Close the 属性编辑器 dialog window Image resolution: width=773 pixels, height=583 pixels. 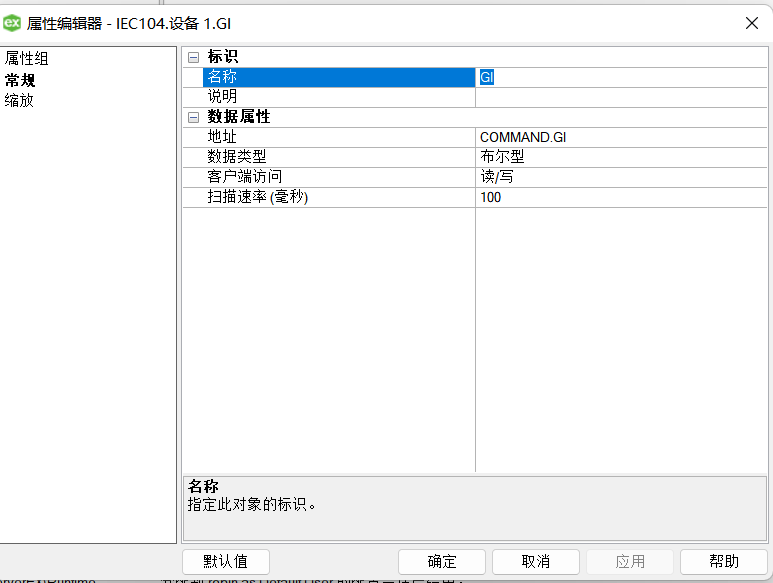click(751, 22)
